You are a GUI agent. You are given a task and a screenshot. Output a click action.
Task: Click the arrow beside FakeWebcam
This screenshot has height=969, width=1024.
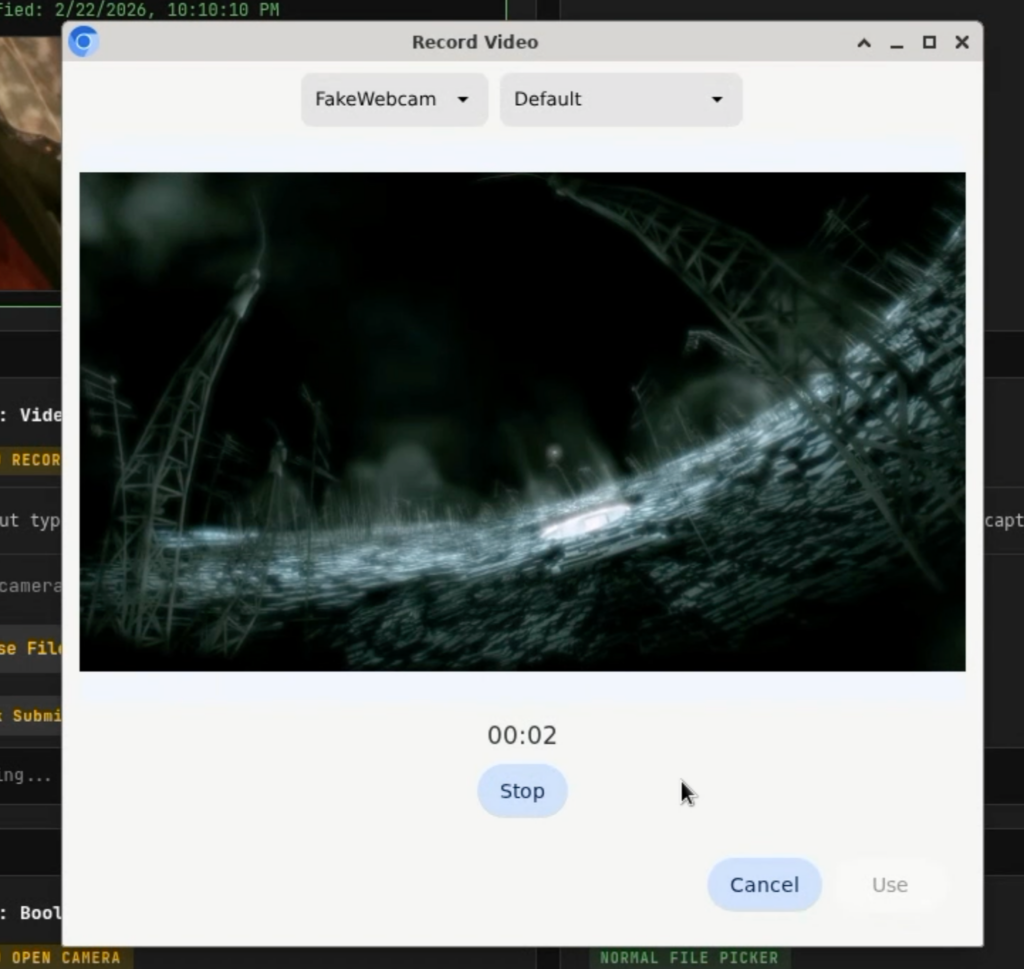pyautogui.click(x=462, y=99)
